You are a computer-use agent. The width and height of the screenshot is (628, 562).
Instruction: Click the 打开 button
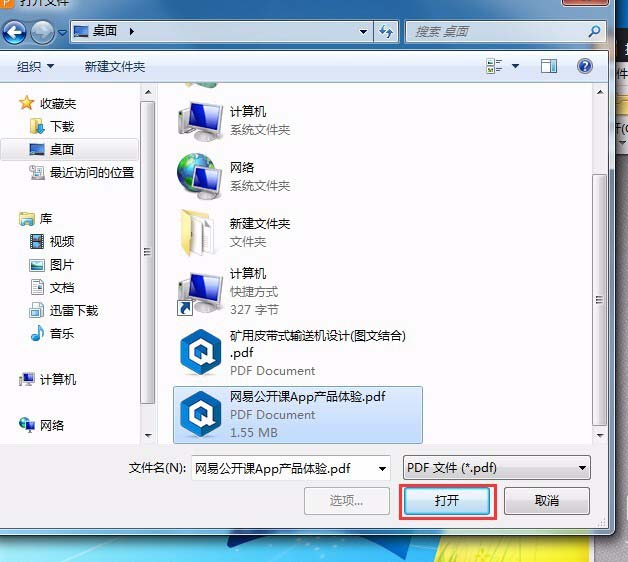tap(446, 500)
